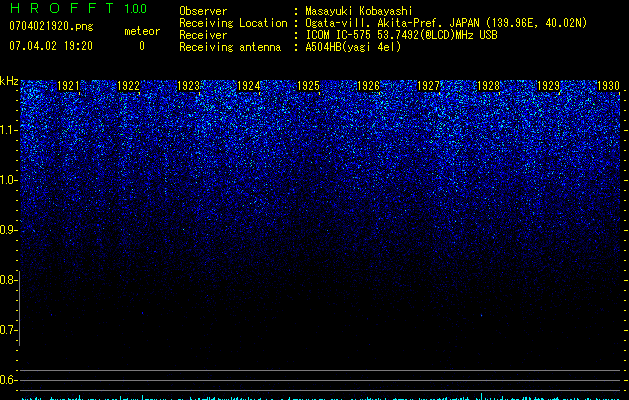Click the Ogata-vill. Akita-Pref. JAPAN location text
The height and width of the screenshot is (400, 629).
[446, 23]
